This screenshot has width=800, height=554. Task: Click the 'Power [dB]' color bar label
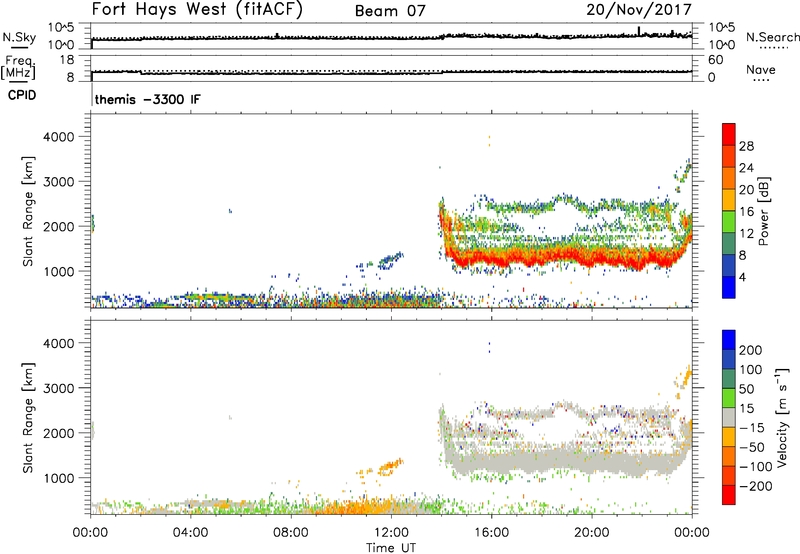[x=764, y=211]
